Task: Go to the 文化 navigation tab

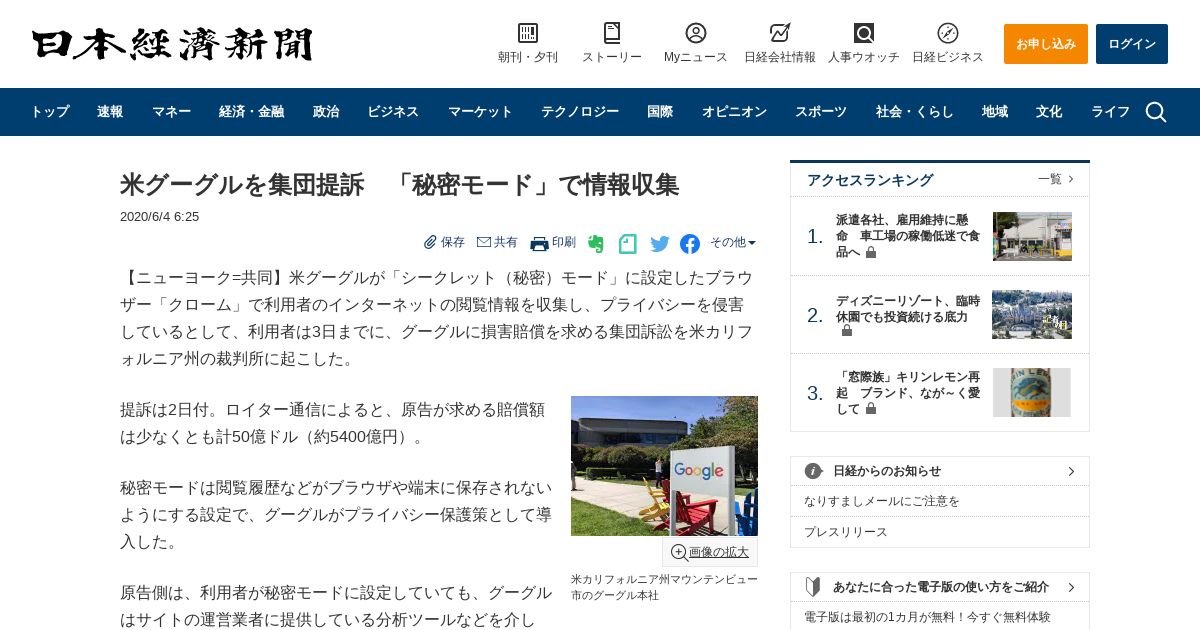Action: 1049,112
